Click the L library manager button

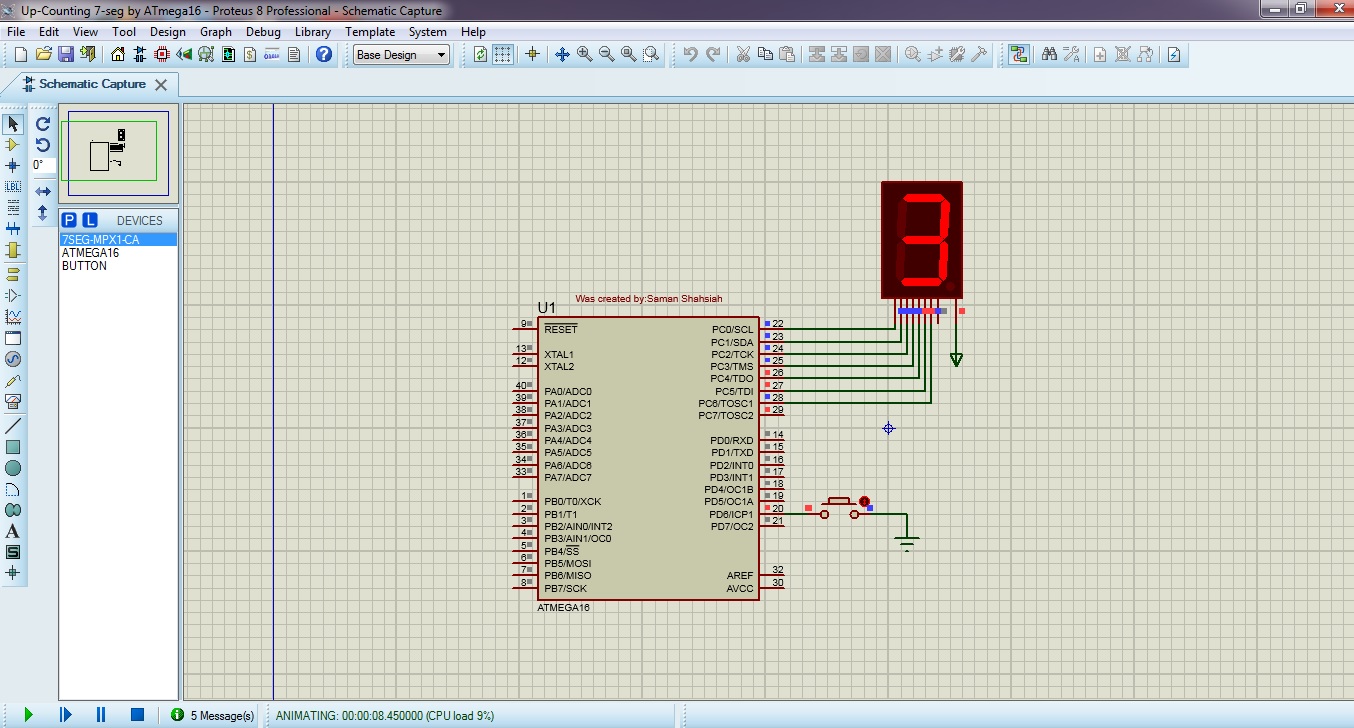90,219
